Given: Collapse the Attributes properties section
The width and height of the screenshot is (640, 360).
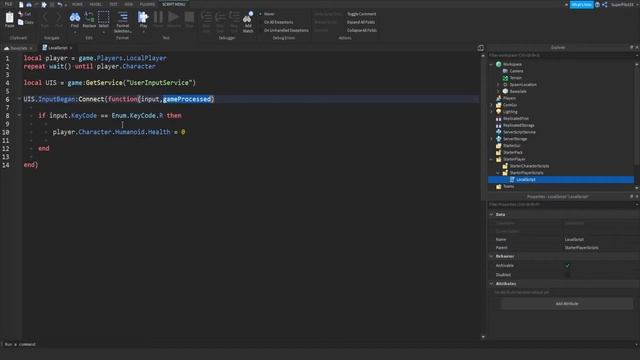Looking at the screenshot, I should 491,284.
